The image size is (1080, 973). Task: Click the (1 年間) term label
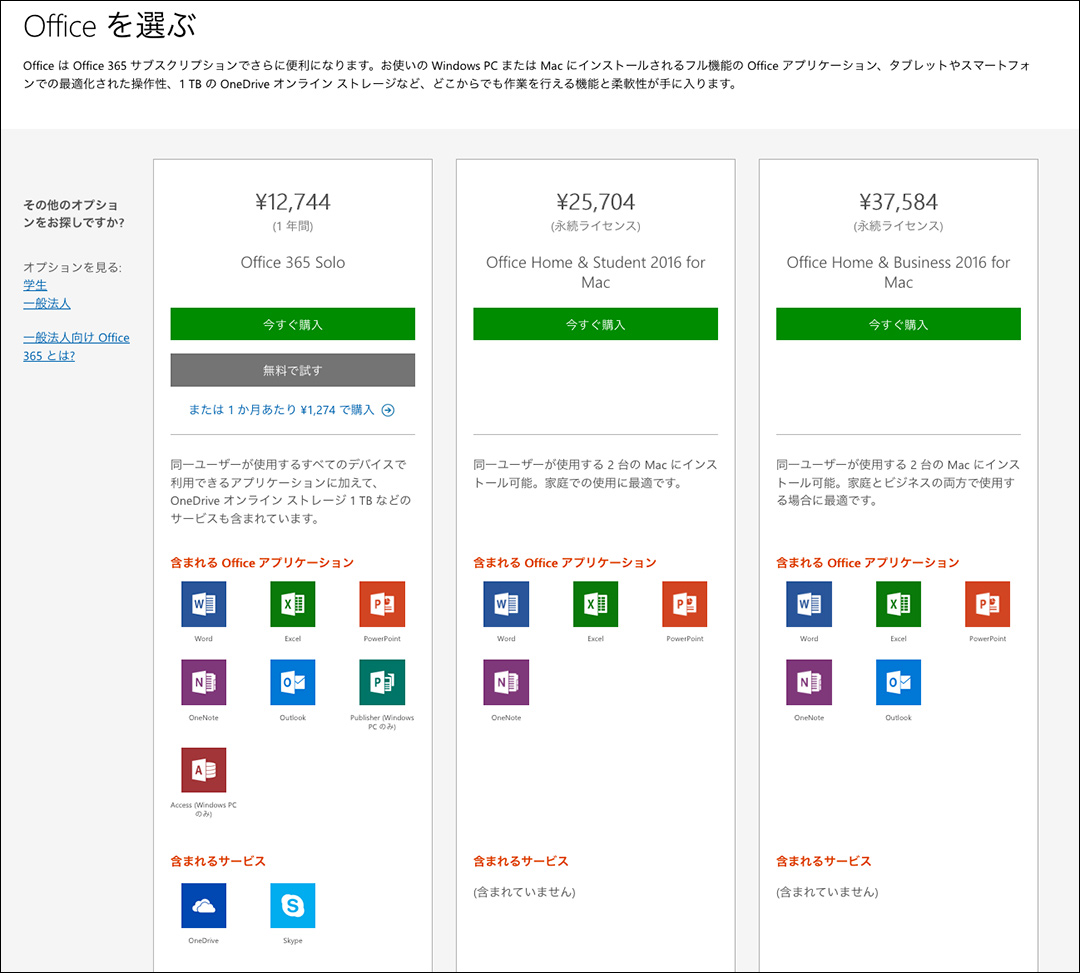coord(293,226)
